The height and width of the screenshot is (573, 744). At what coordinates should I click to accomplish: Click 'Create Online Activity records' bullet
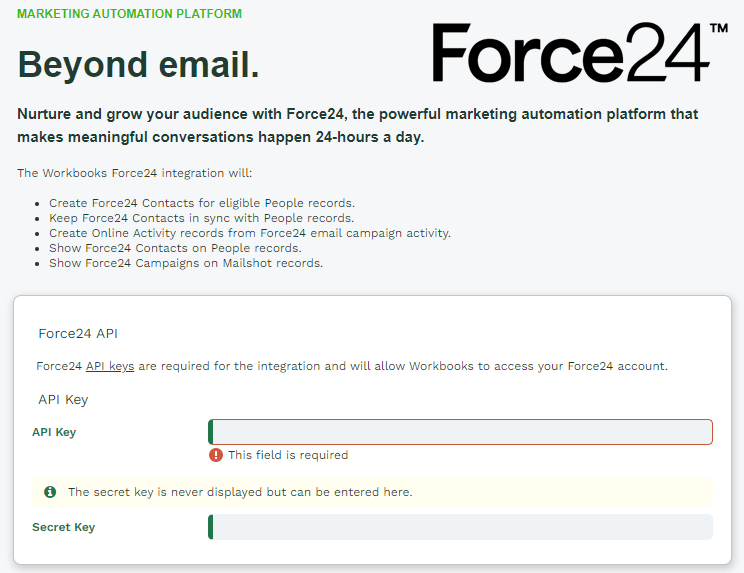[x=250, y=233]
